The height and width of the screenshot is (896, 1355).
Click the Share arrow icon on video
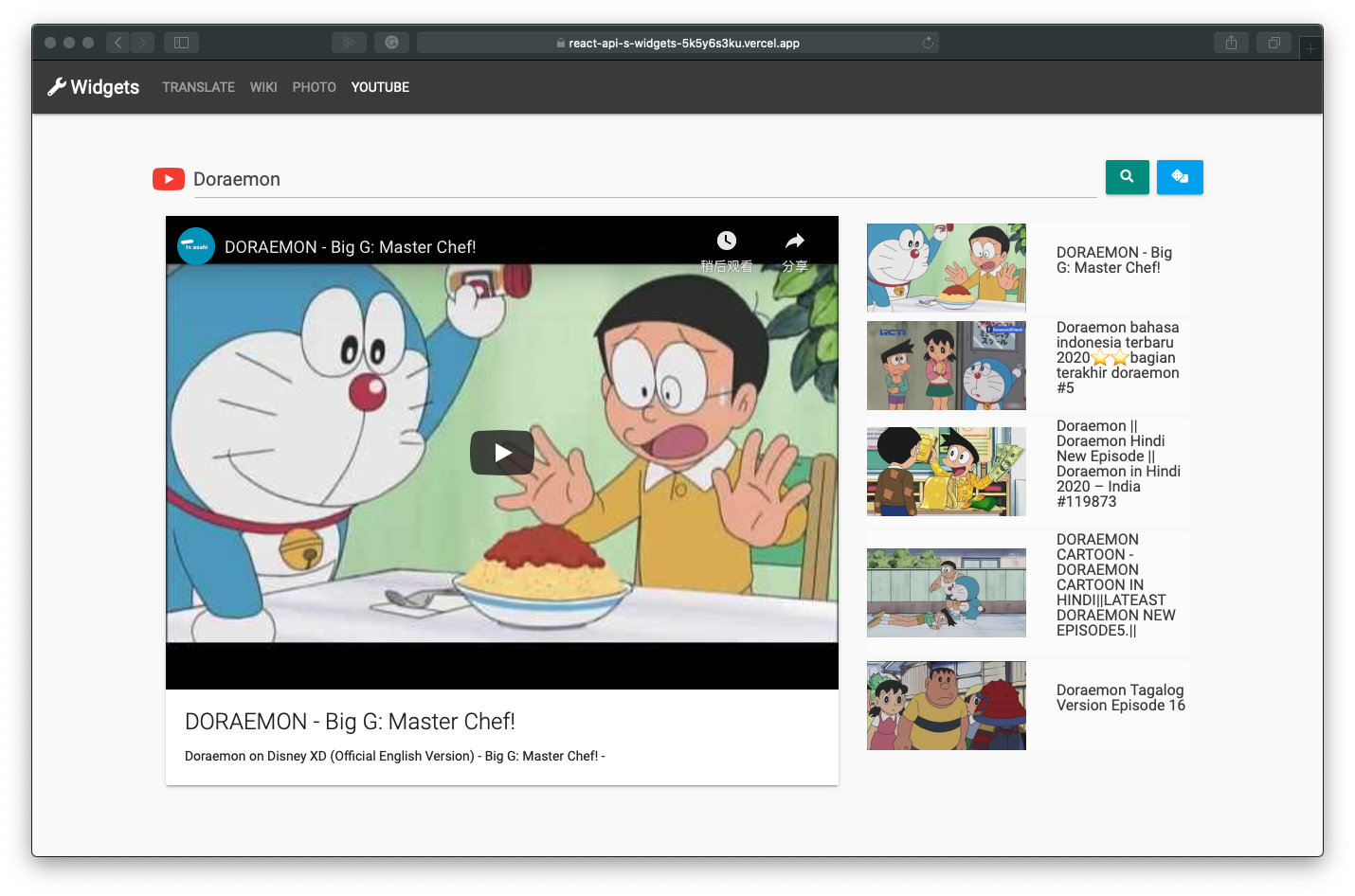[x=795, y=241]
